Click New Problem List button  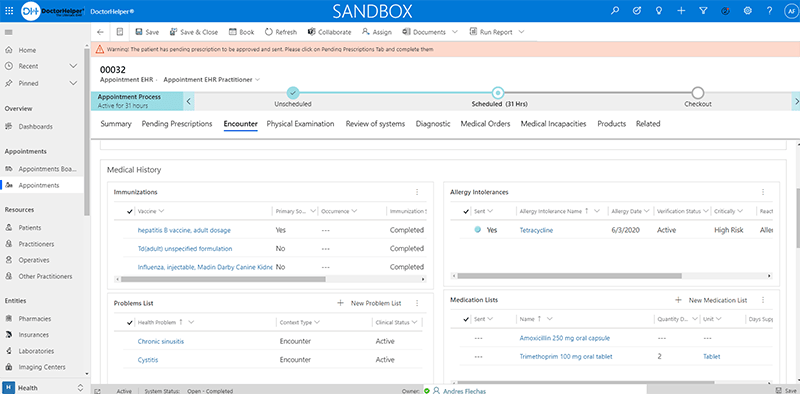click(x=369, y=303)
